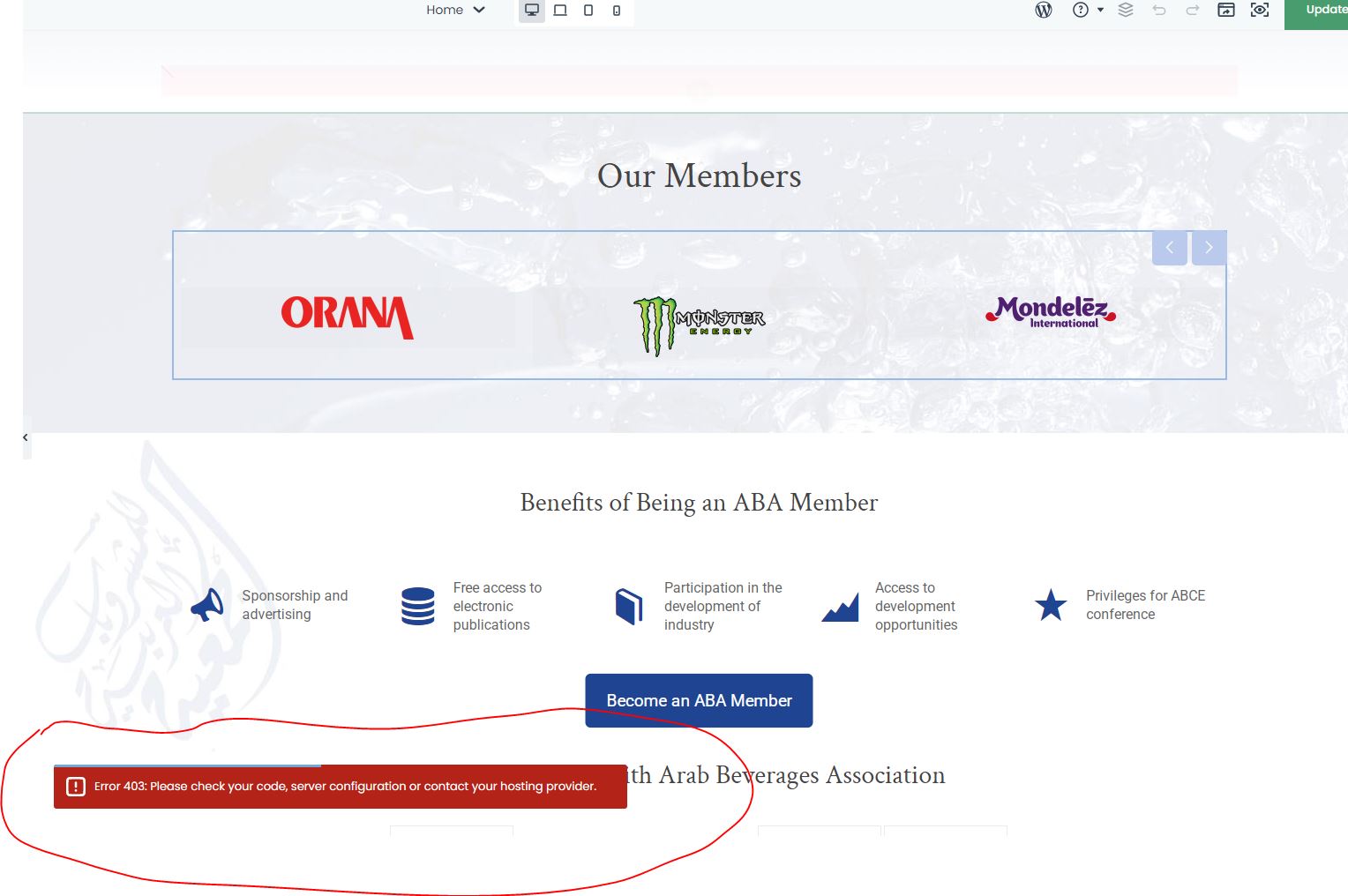The height and width of the screenshot is (896, 1348).
Task: Show next member logos in carousel
Action: pos(1209,248)
